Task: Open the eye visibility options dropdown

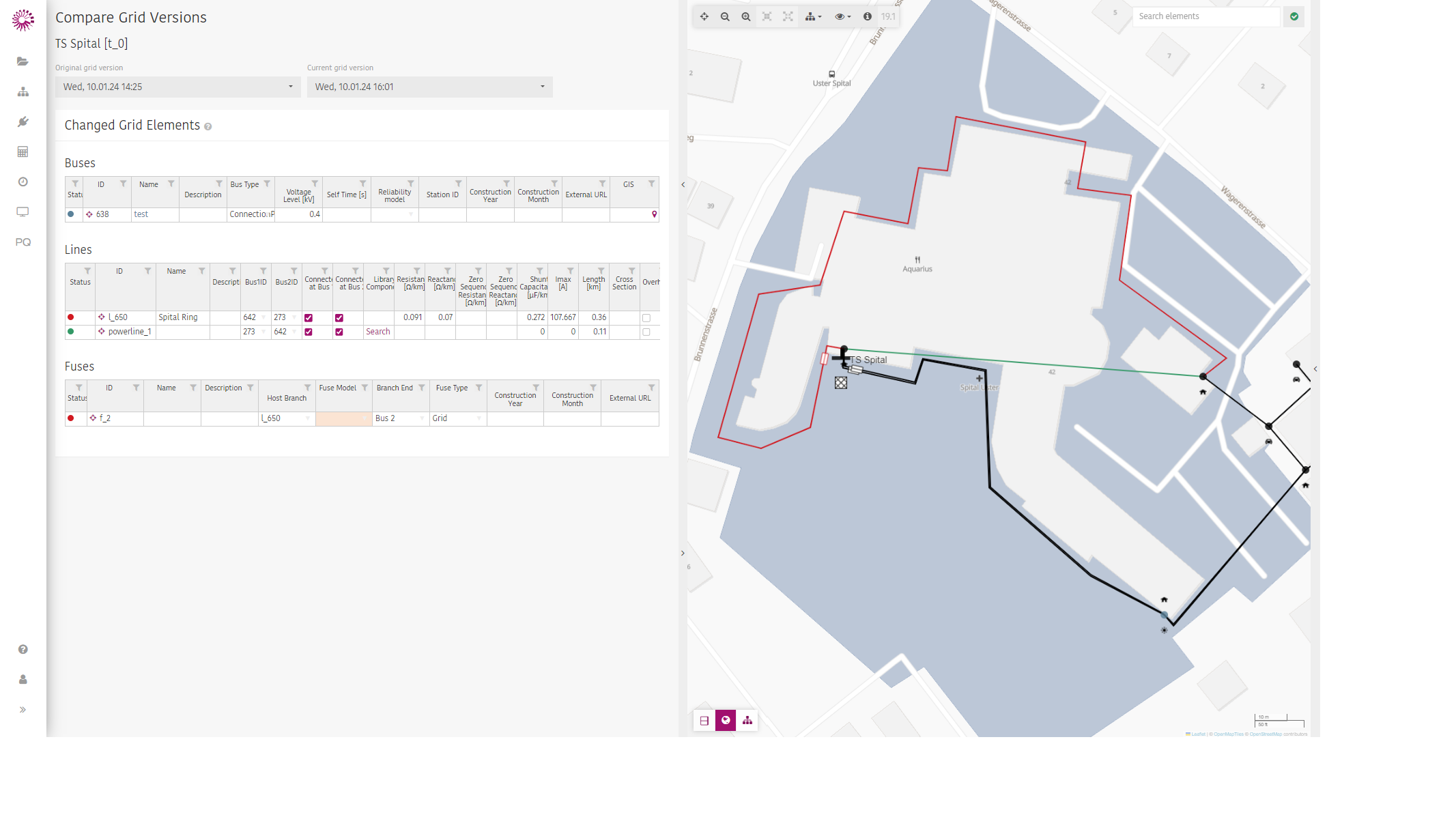Action: click(842, 16)
